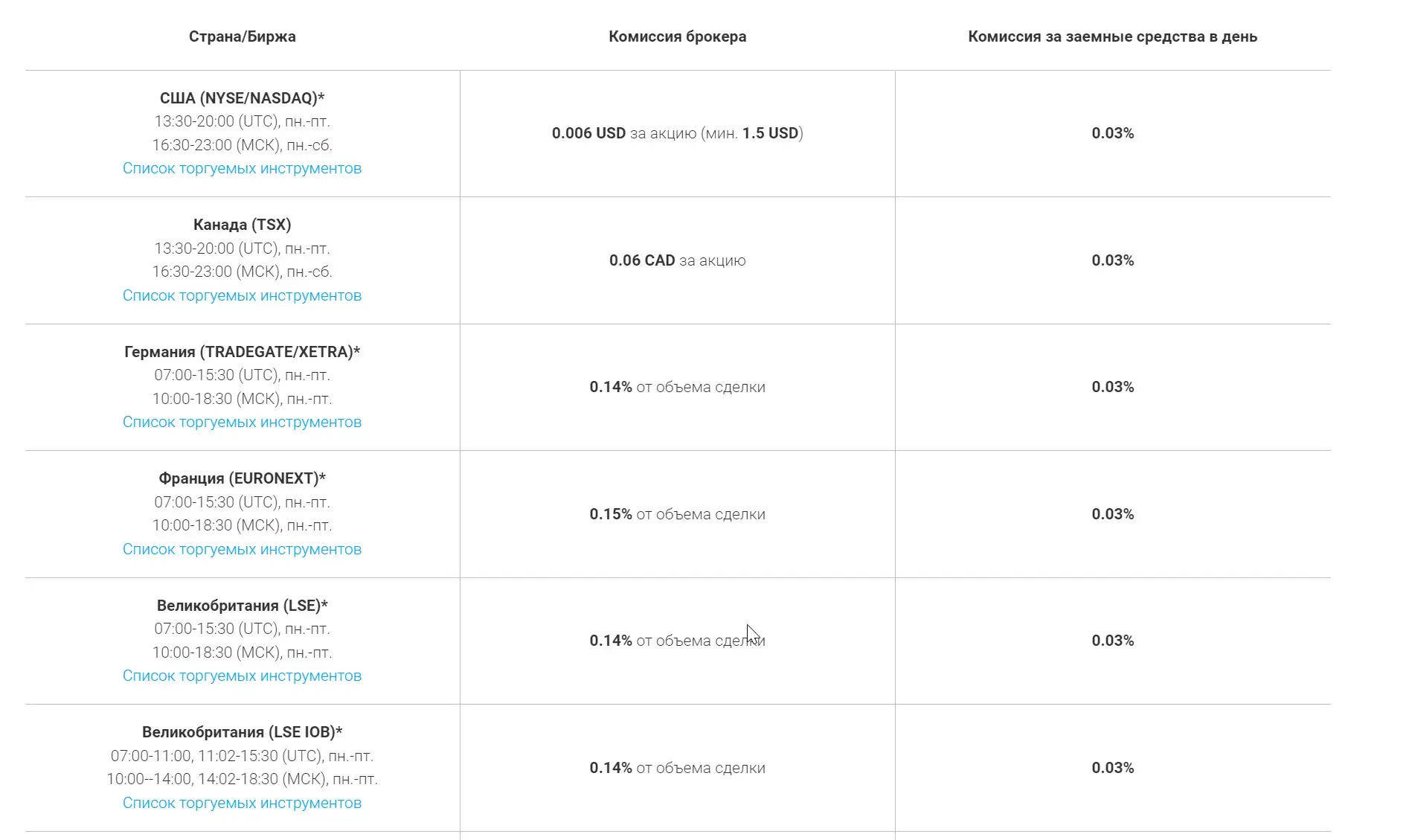This screenshot has width=1412, height=840.
Task: Click the Комиссия за заемные средства header
Action: click(1112, 36)
